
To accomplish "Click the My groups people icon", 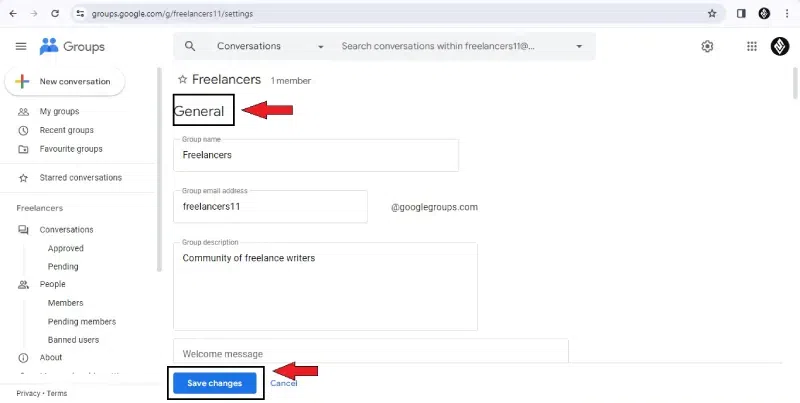I will click(23, 111).
